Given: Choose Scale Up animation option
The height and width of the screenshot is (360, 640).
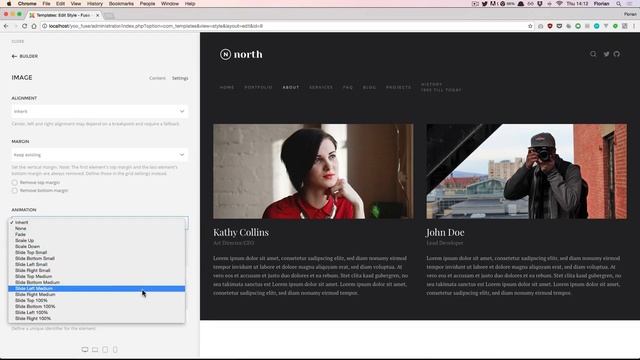Looking at the screenshot, I should (x=96, y=241).
